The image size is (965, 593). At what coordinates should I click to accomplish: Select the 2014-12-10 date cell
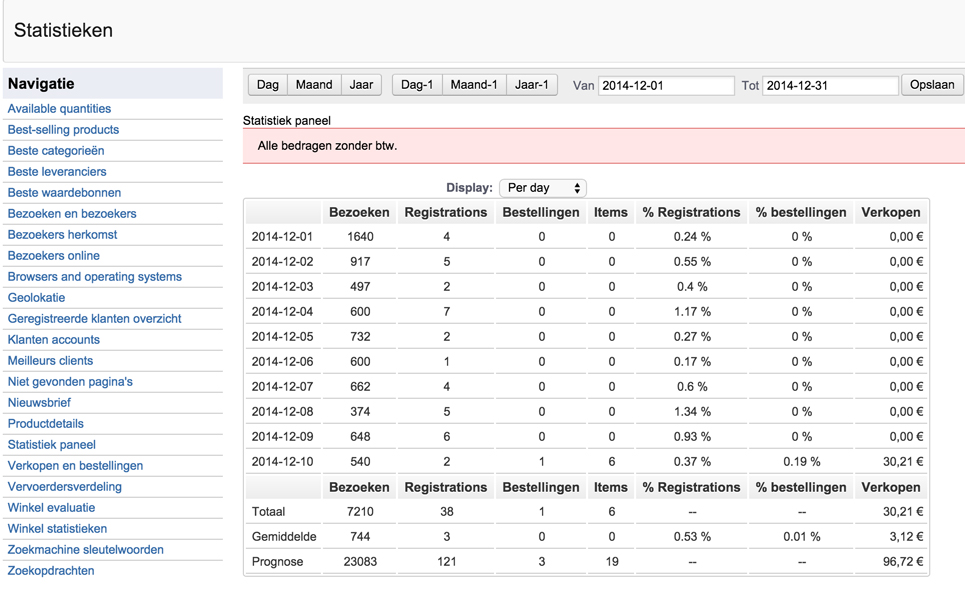pyautogui.click(x=282, y=462)
